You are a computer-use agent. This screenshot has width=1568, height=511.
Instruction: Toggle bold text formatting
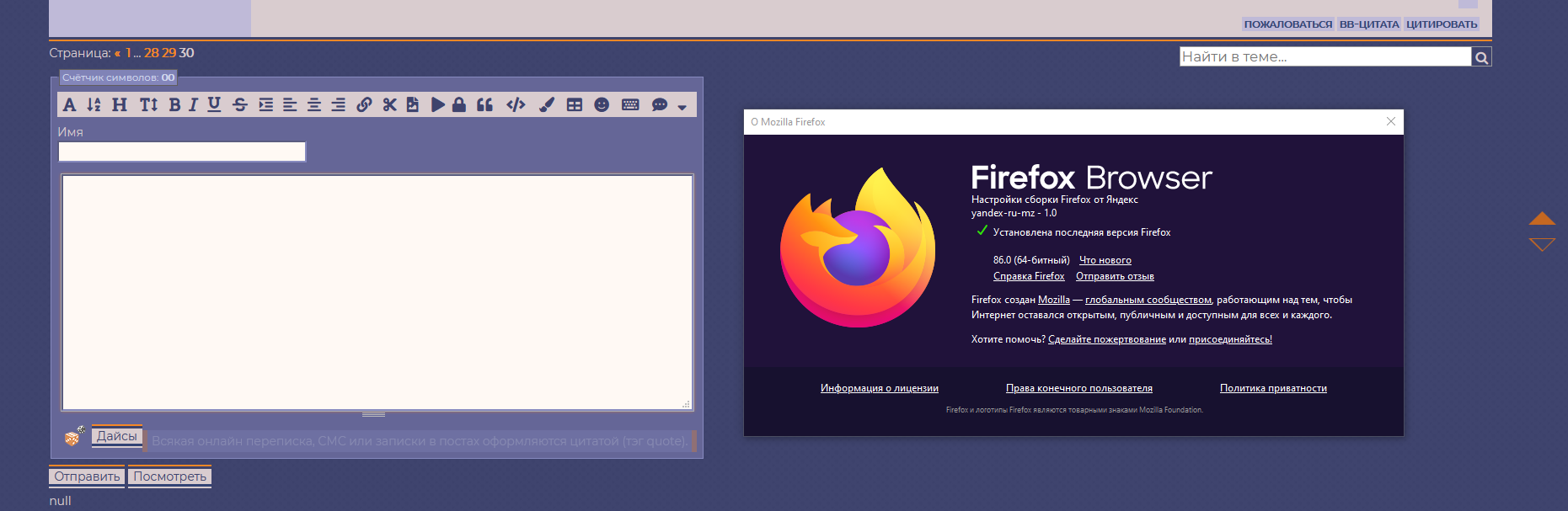(x=174, y=104)
